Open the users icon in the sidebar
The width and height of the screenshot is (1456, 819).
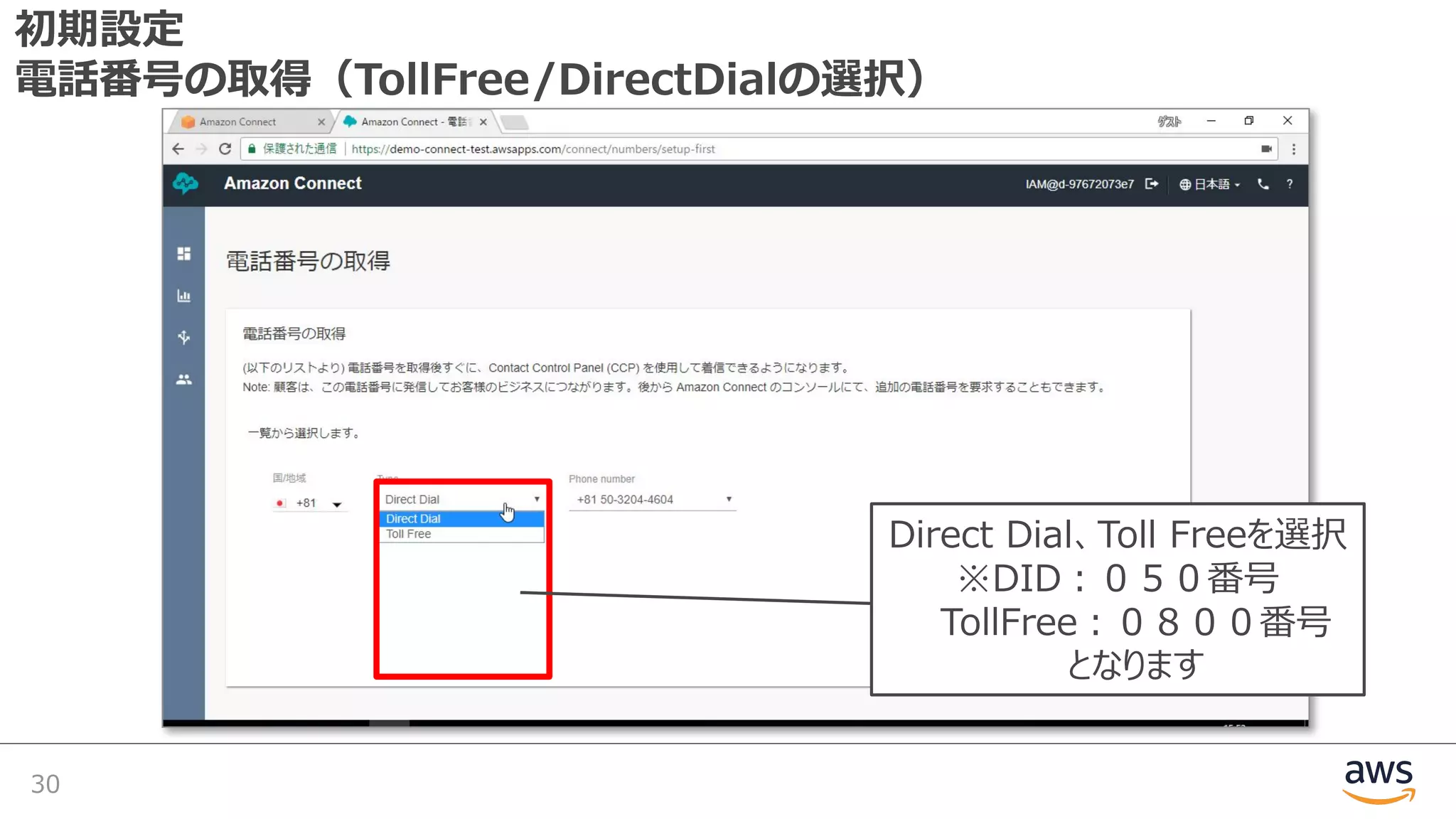click(x=184, y=380)
